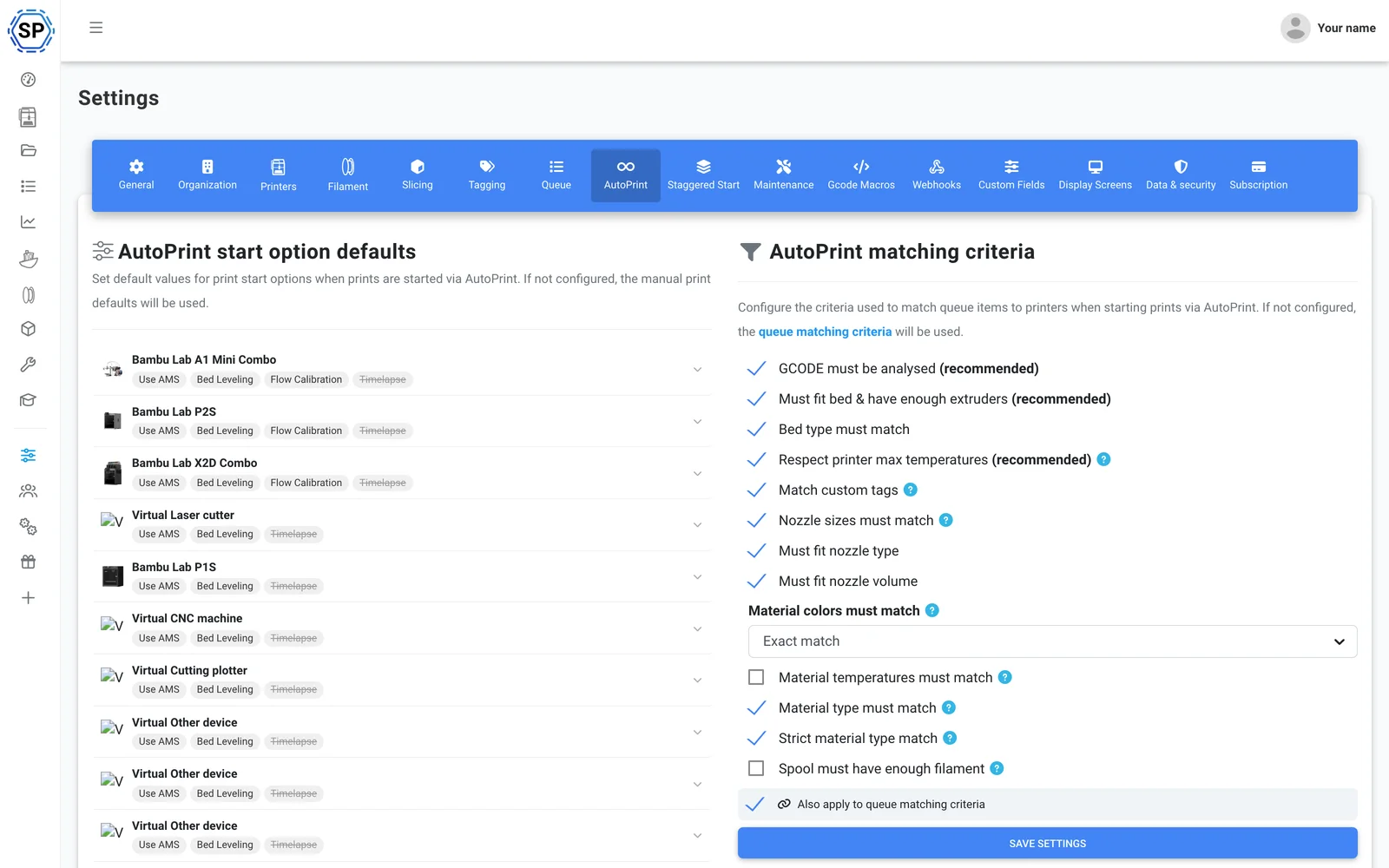This screenshot has width=1389, height=868.
Task: Follow the queue matching criteria link
Action: tap(825, 332)
